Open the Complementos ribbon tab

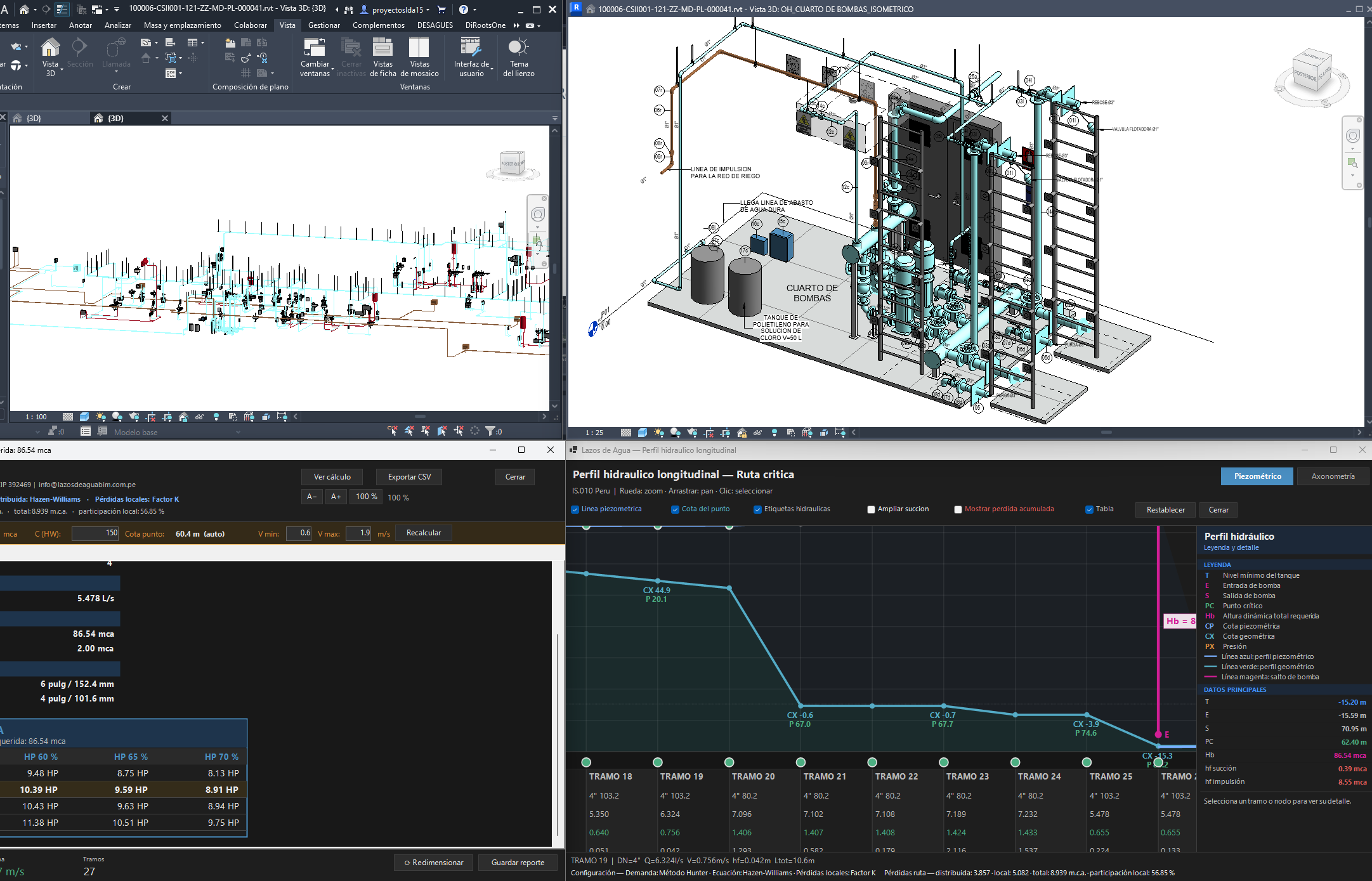(x=379, y=25)
